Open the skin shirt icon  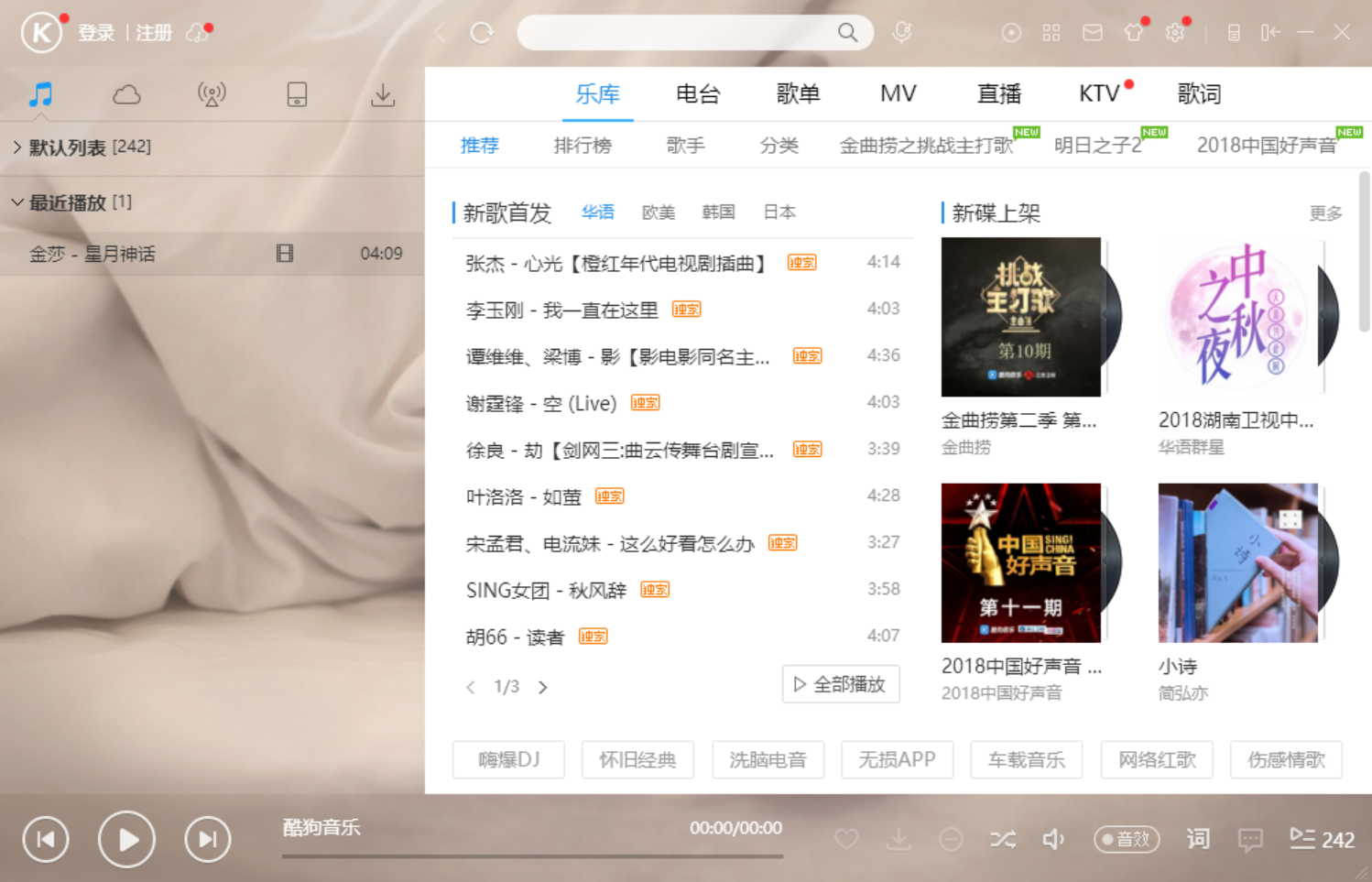point(1134,33)
